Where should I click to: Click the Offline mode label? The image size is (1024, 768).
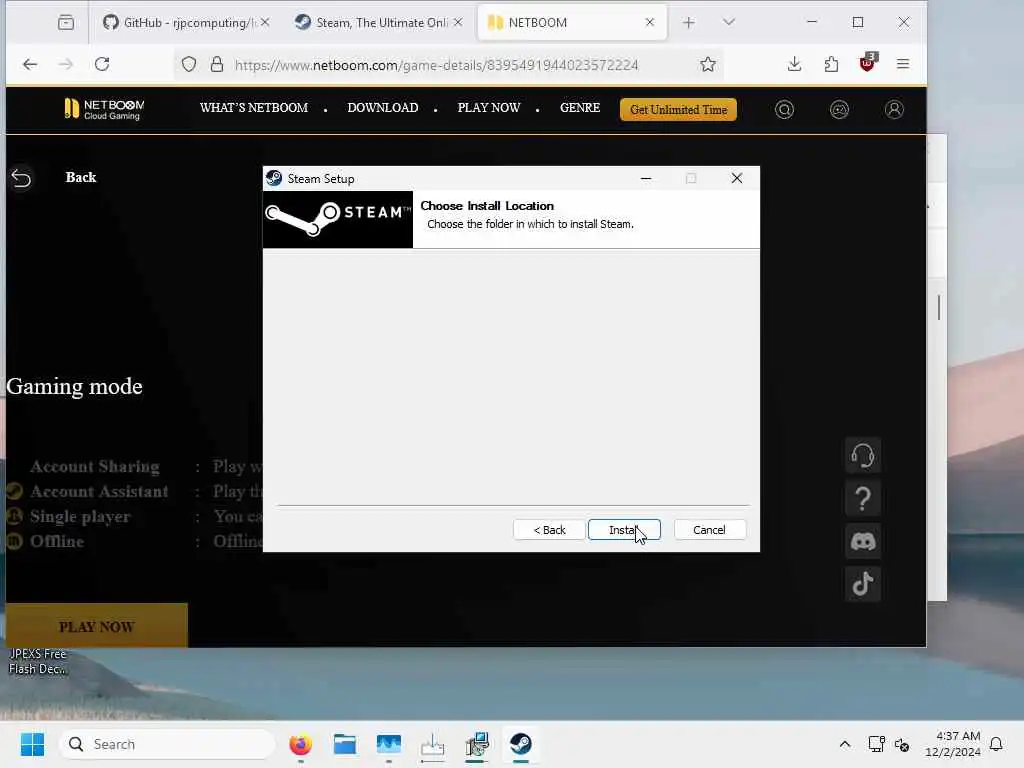click(x=57, y=541)
